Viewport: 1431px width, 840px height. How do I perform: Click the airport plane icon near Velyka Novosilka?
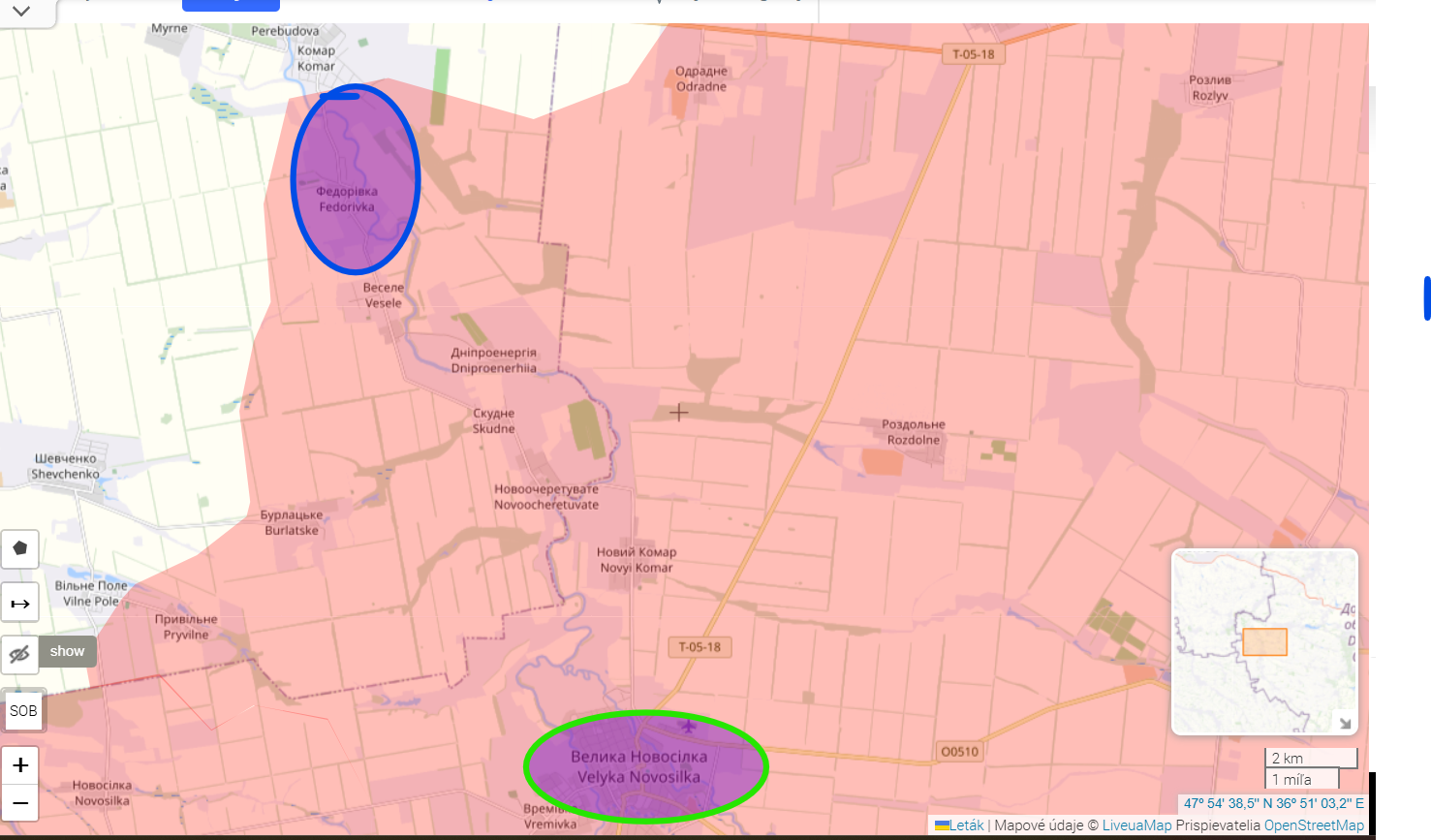[x=688, y=726]
